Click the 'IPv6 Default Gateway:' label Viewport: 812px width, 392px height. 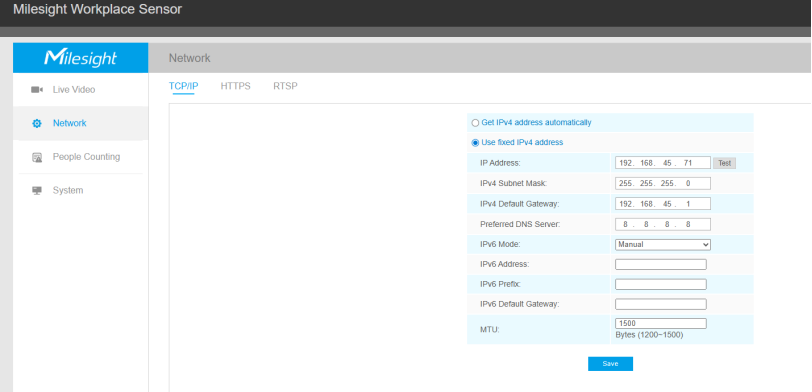[519, 304]
